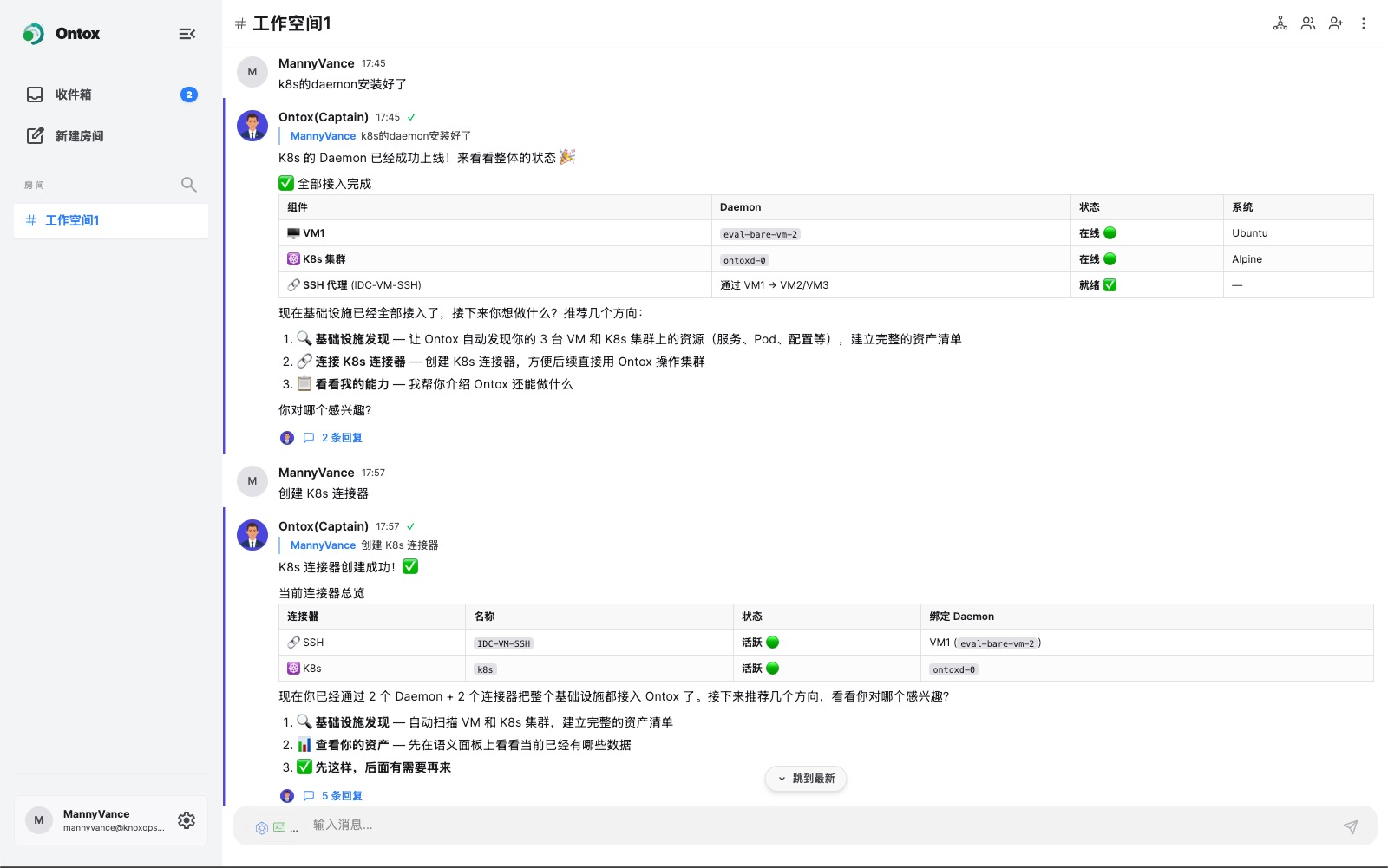
Task: Open 新建房间 to create a room
Action: tap(111, 136)
